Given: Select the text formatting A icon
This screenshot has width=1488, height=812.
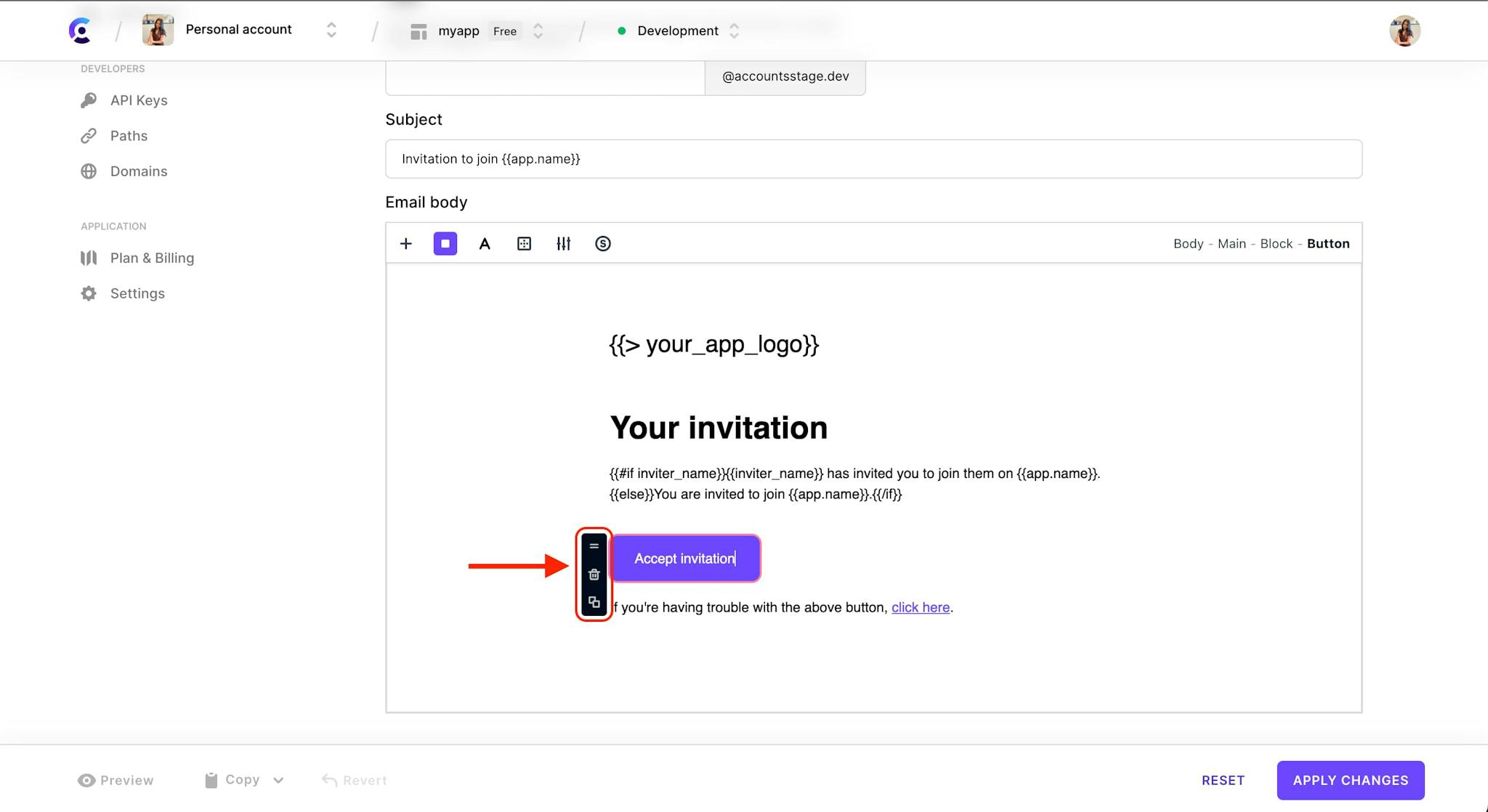Looking at the screenshot, I should click(484, 243).
